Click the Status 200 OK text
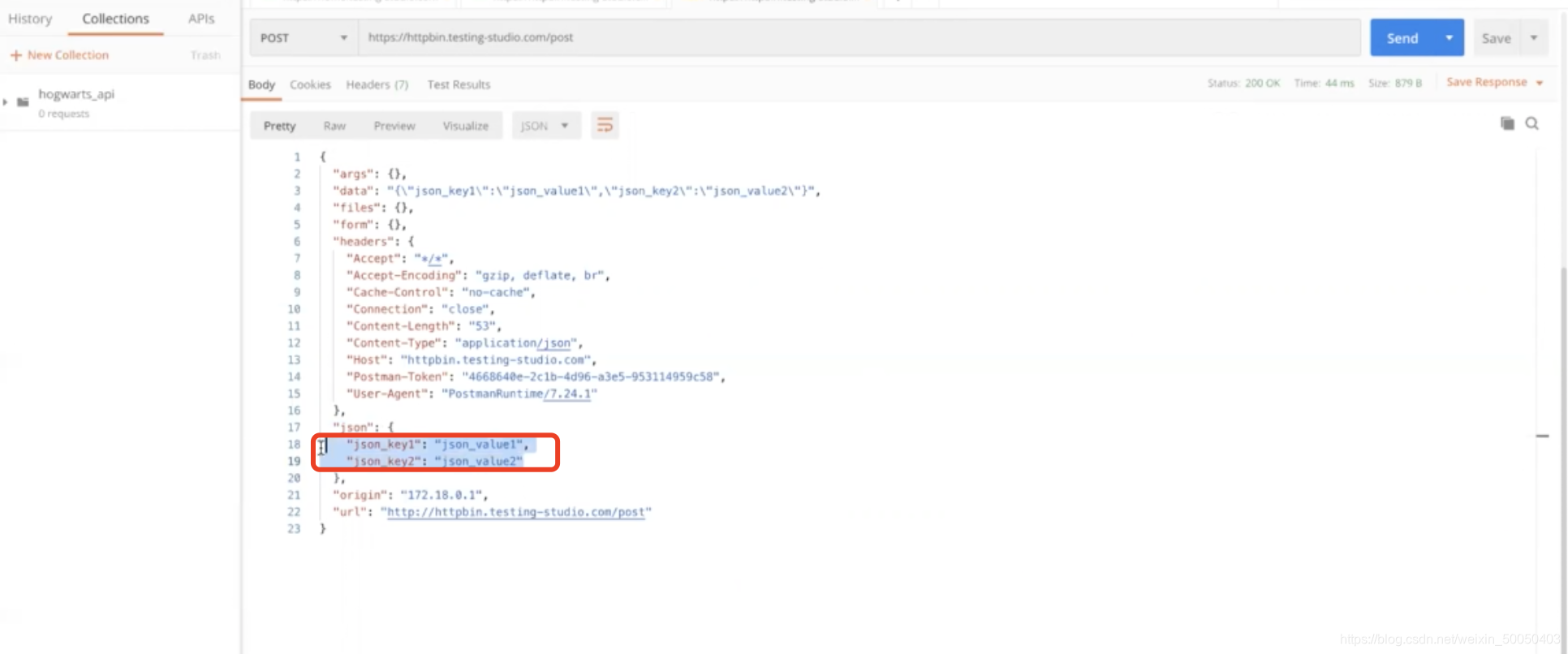This screenshot has width=1568, height=654. pyautogui.click(x=1243, y=83)
